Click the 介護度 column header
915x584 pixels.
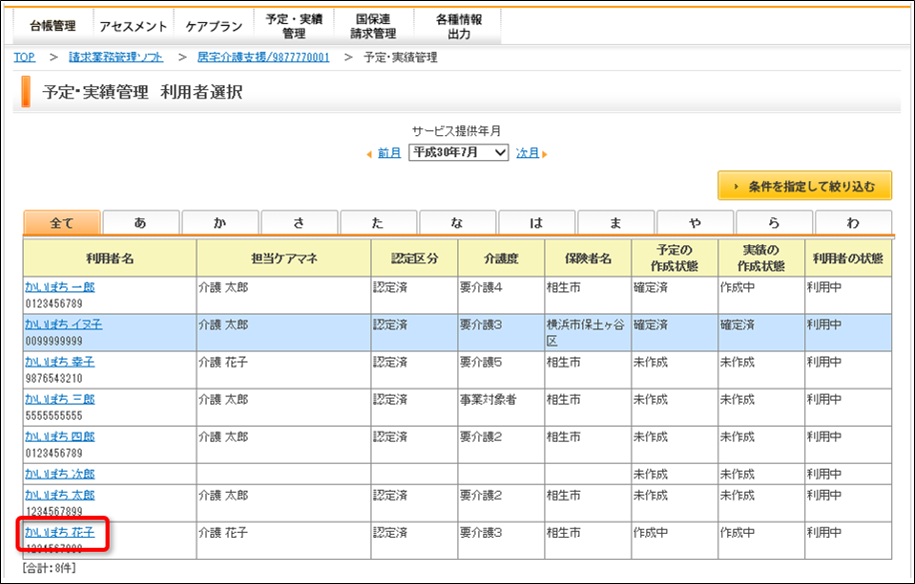pos(501,258)
